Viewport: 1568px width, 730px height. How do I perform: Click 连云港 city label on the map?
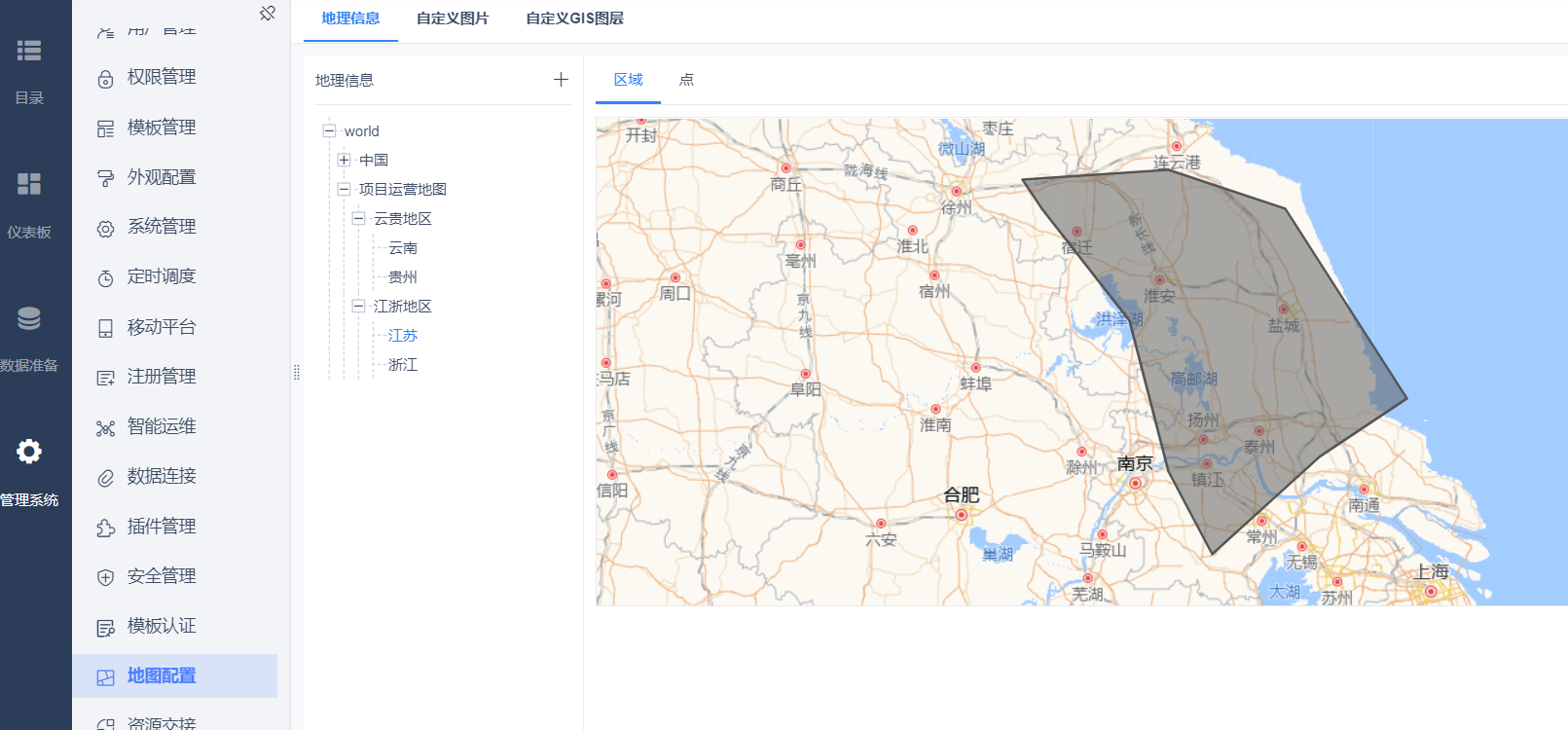pos(1177,163)
